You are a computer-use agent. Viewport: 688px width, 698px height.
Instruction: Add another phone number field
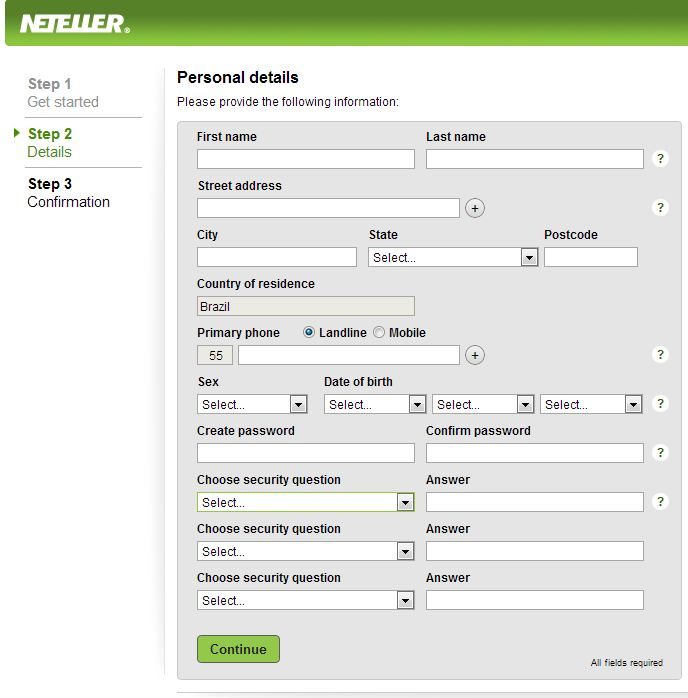tap(475, 355)
